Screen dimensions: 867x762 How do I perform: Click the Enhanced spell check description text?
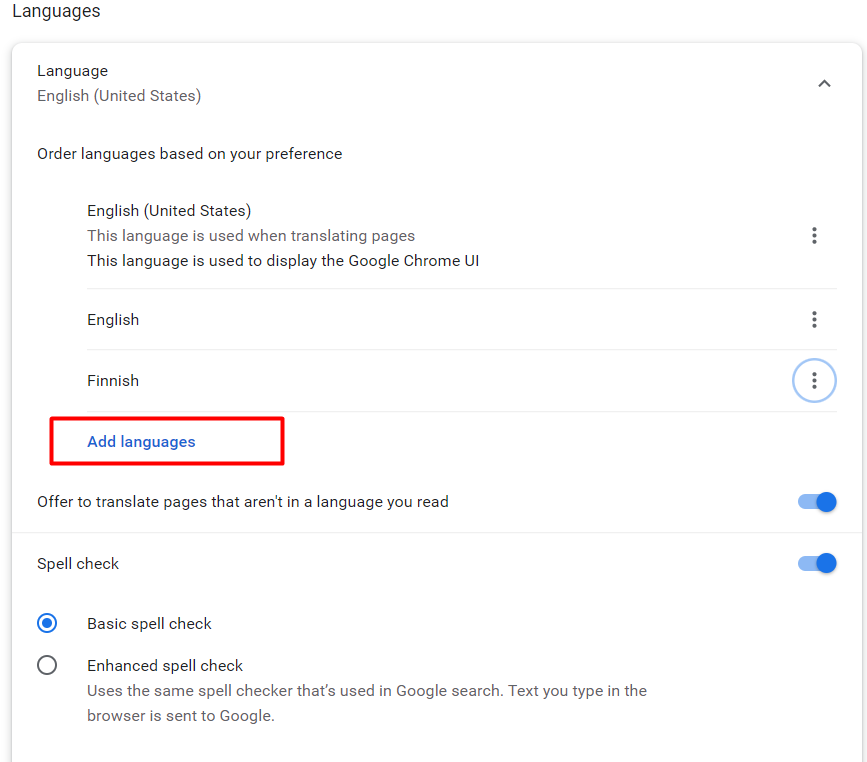coord(367,703)
